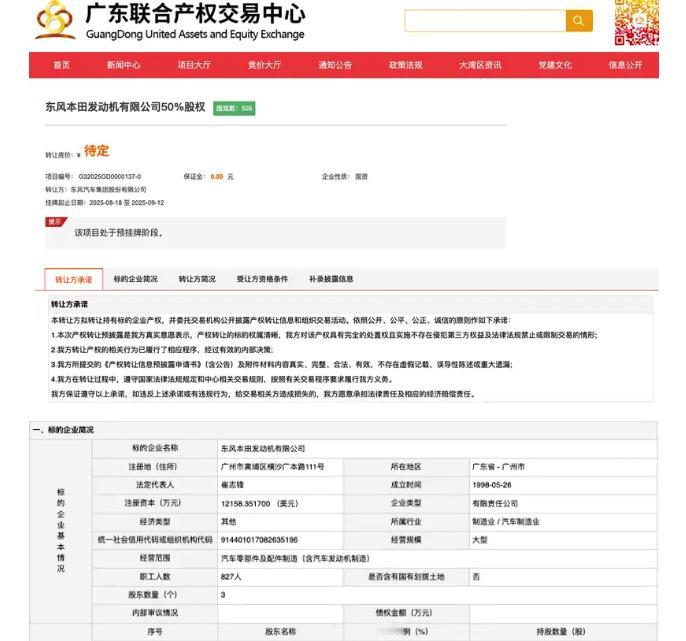Open the 通知公告 menu item

(x=335, y=65)
